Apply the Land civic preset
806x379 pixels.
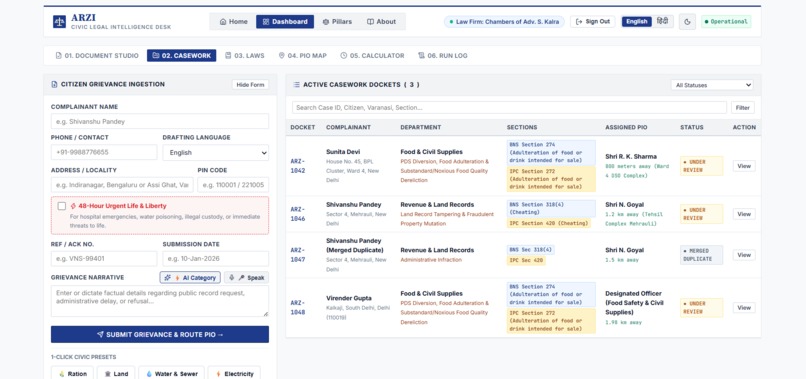116,373
